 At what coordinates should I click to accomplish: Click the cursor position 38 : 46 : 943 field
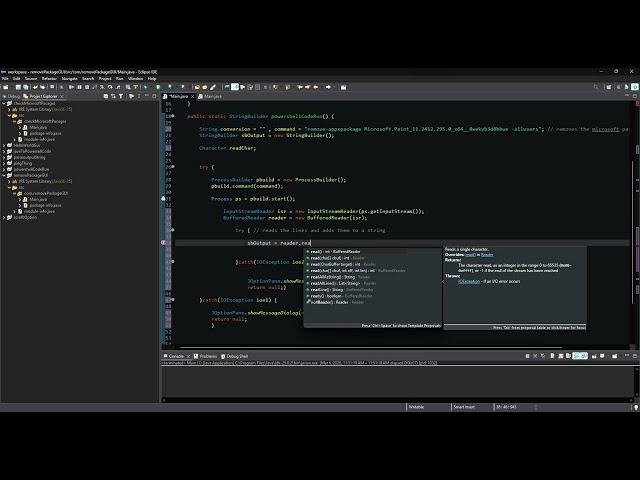(506, 407)
